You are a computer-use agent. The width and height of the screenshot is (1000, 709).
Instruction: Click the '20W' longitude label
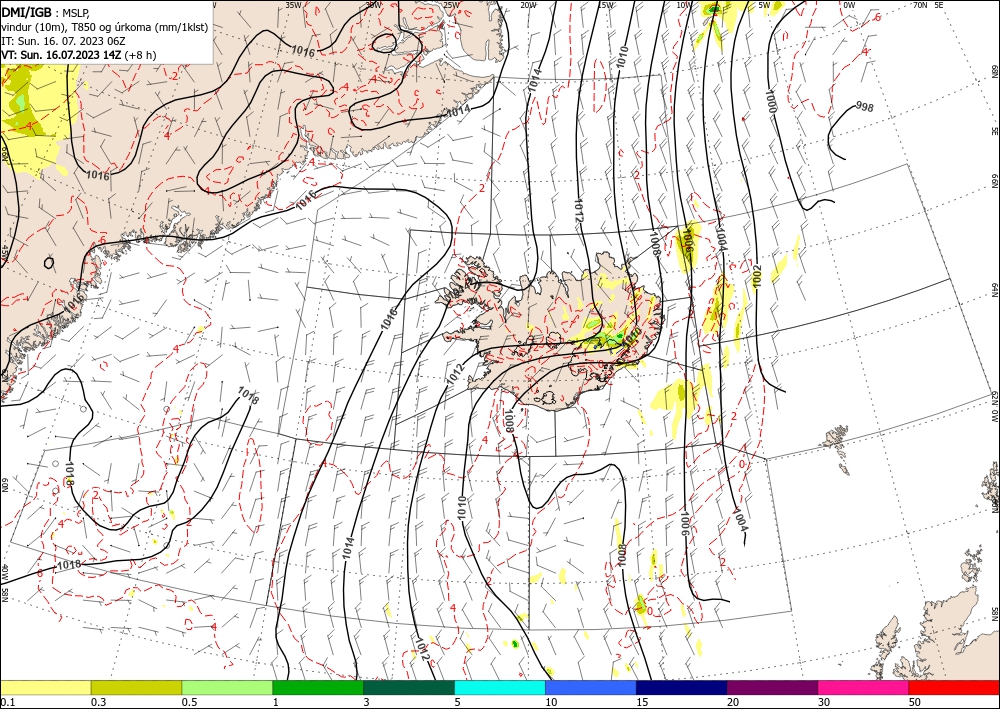tap(528, 5)
